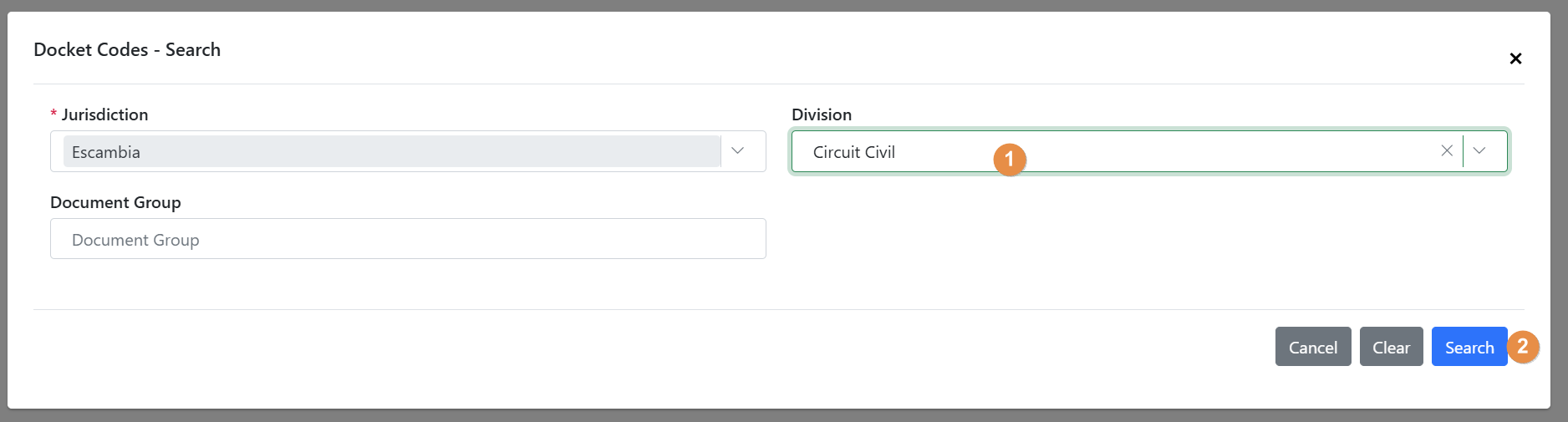
Task: Close the Docket Codes Search dialog
Action: pos(1515,58)
